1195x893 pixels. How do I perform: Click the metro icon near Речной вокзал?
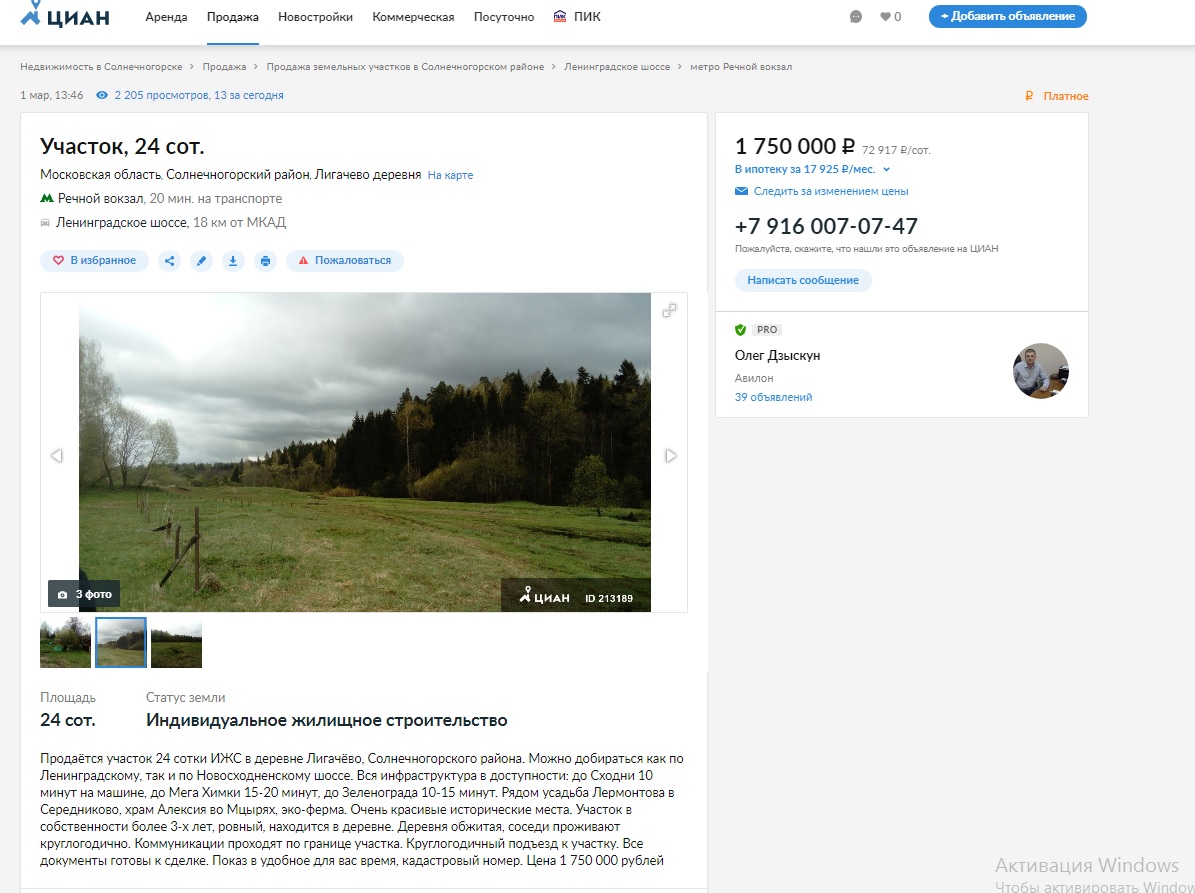(46, 198)
